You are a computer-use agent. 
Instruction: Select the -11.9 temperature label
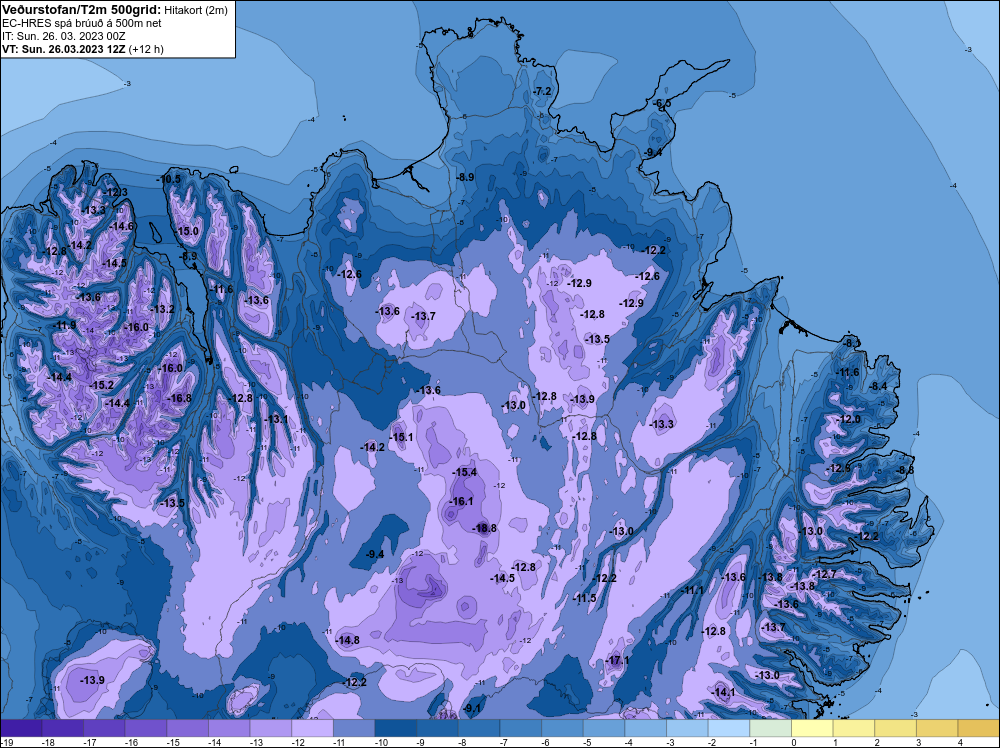click(x=65, y=325)
